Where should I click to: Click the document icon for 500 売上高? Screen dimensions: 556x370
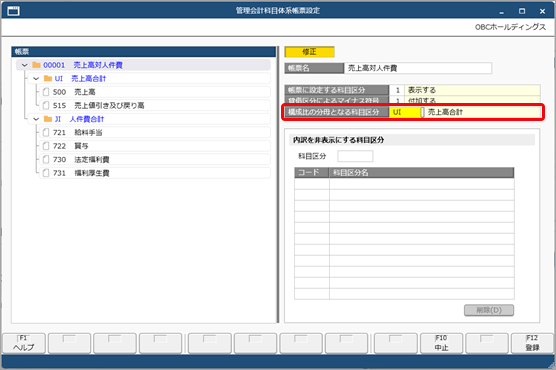tap(46, 92)
